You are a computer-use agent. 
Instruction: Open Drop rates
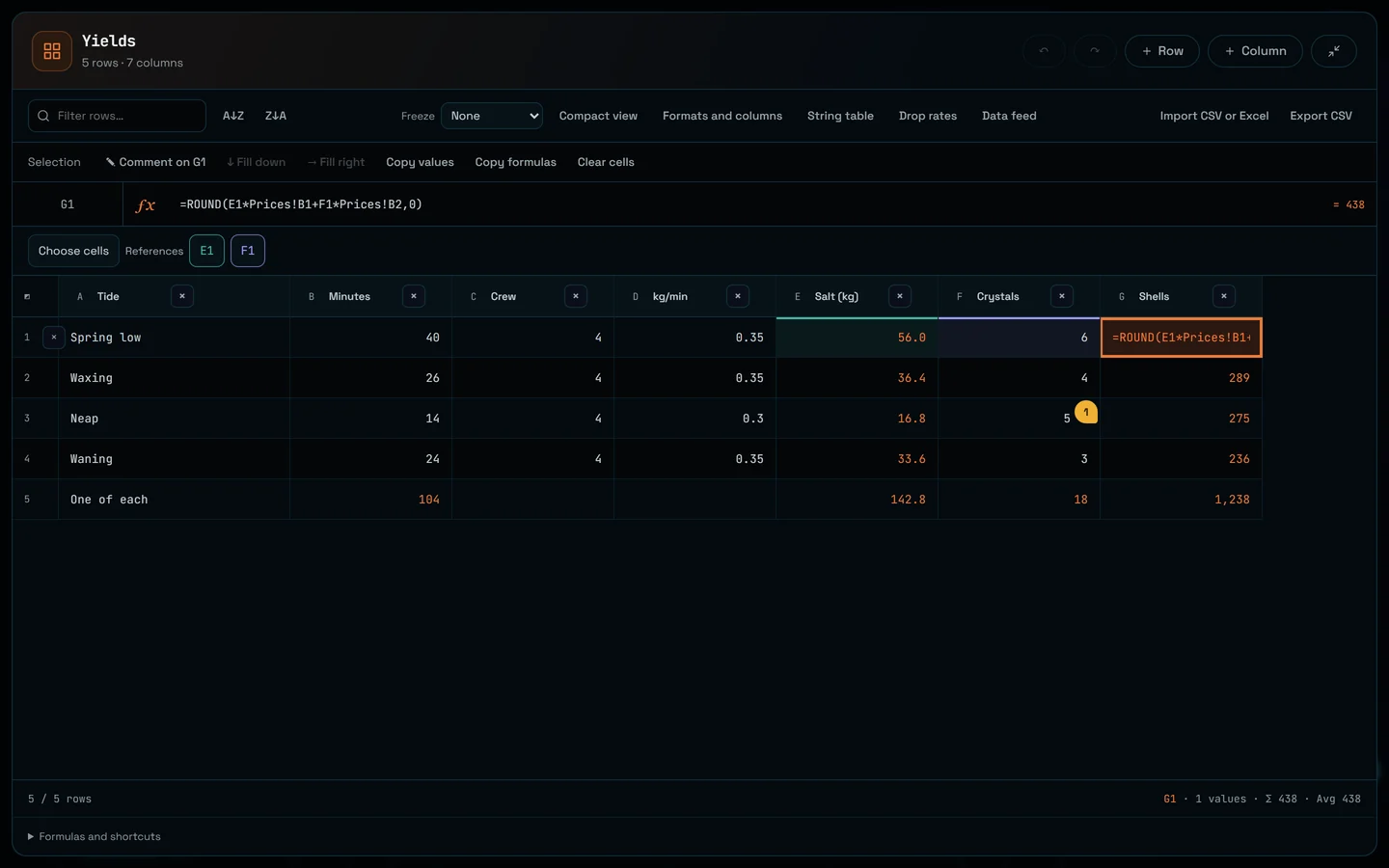tap(928, 116)
